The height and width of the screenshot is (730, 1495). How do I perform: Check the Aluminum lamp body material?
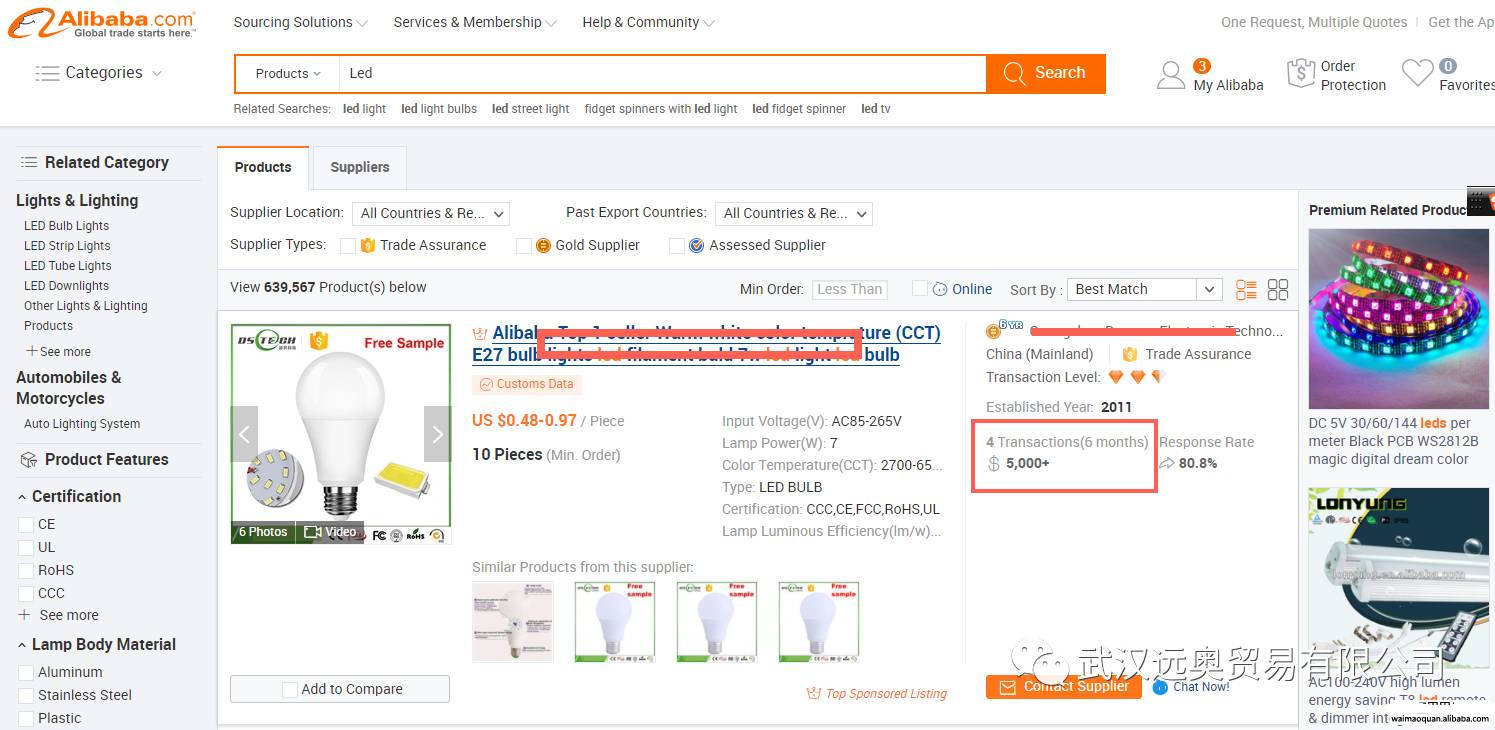point(26,673)
